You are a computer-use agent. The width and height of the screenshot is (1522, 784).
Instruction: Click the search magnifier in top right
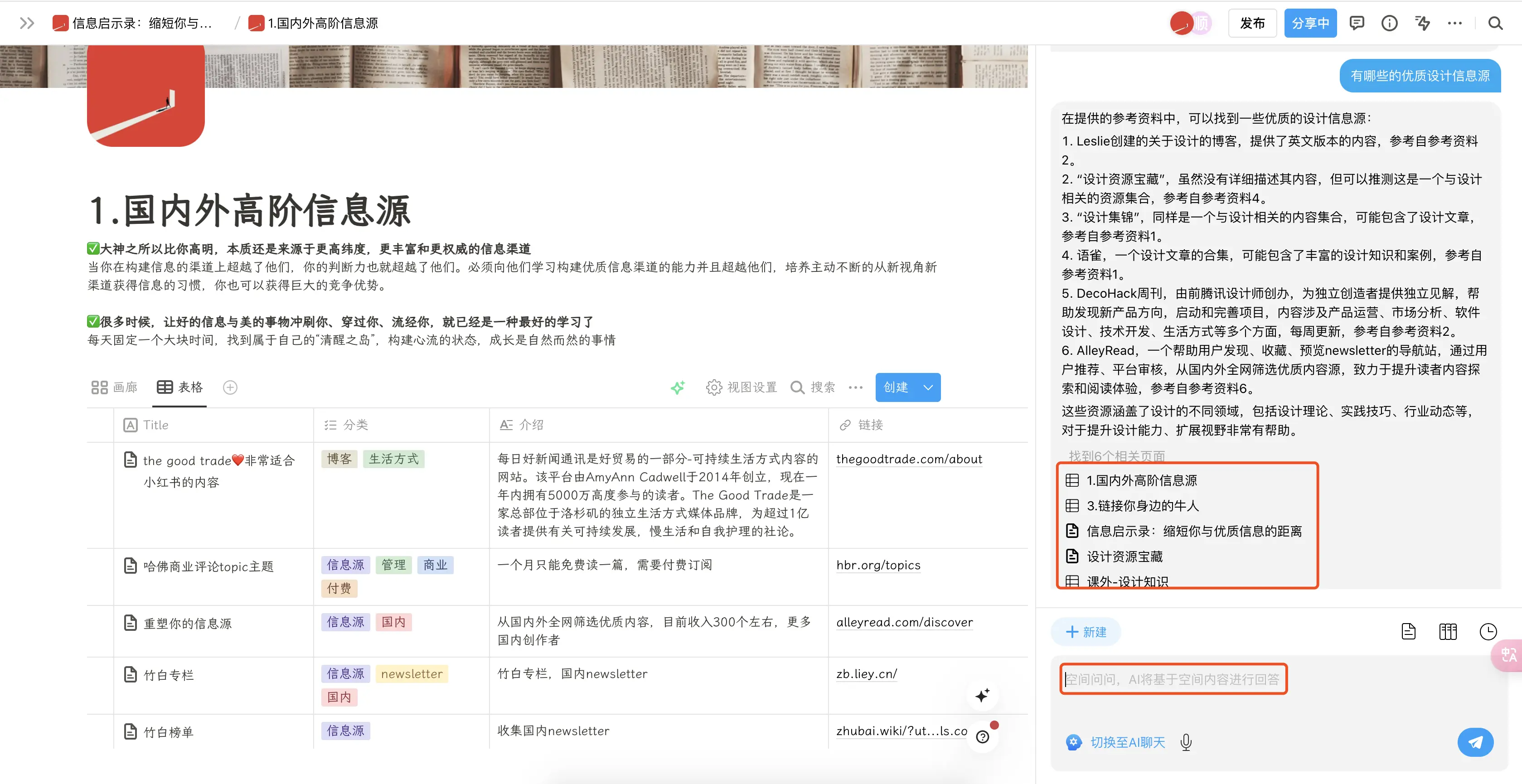tap(1495, 23)
